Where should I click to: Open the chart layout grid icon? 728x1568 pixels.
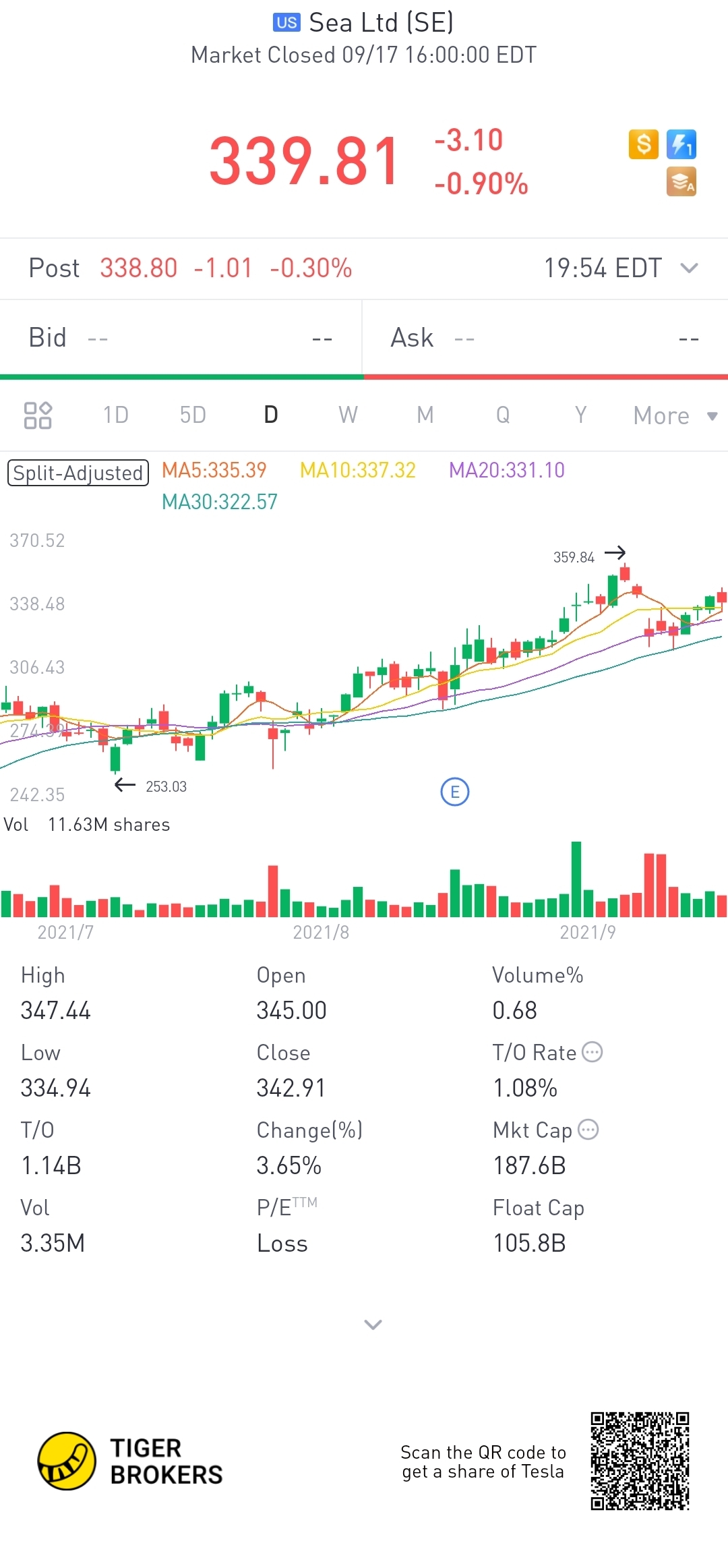38,415
